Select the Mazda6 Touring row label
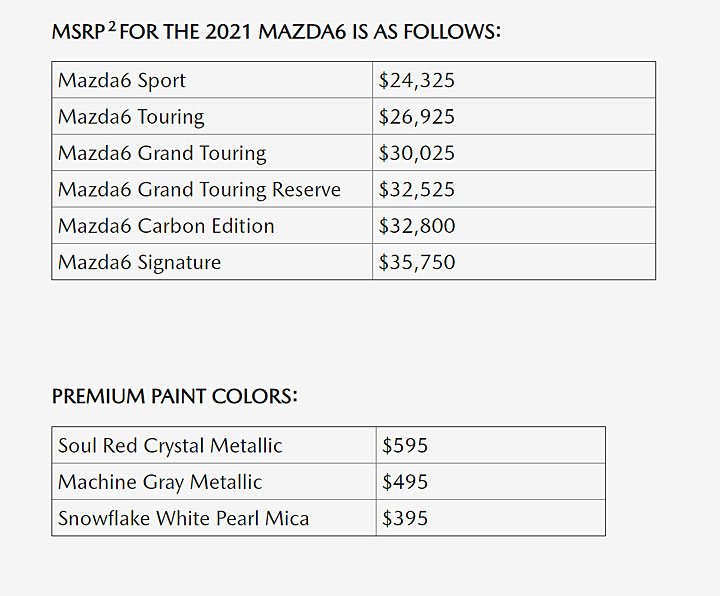The width and height of the screenshot is (720, 596). (131, 117)
